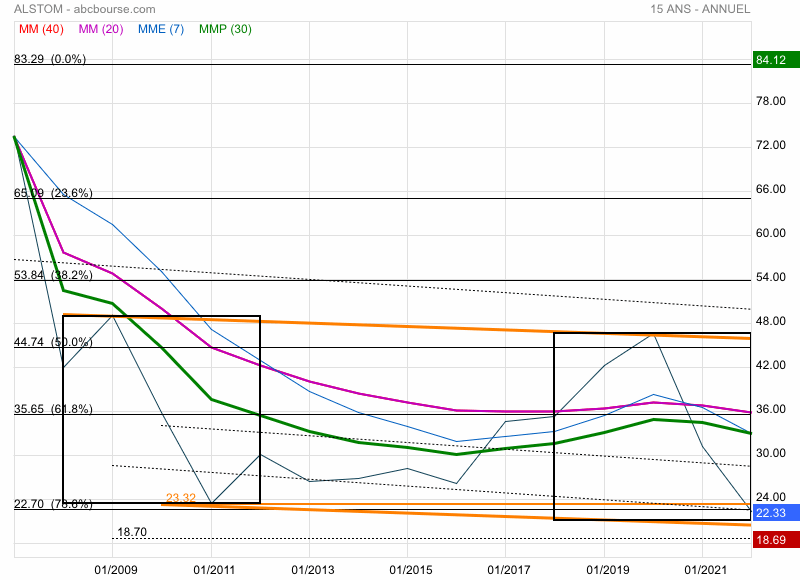Click the 01/2013 date axis label
The image size is (800, 580).
[313, 570]
